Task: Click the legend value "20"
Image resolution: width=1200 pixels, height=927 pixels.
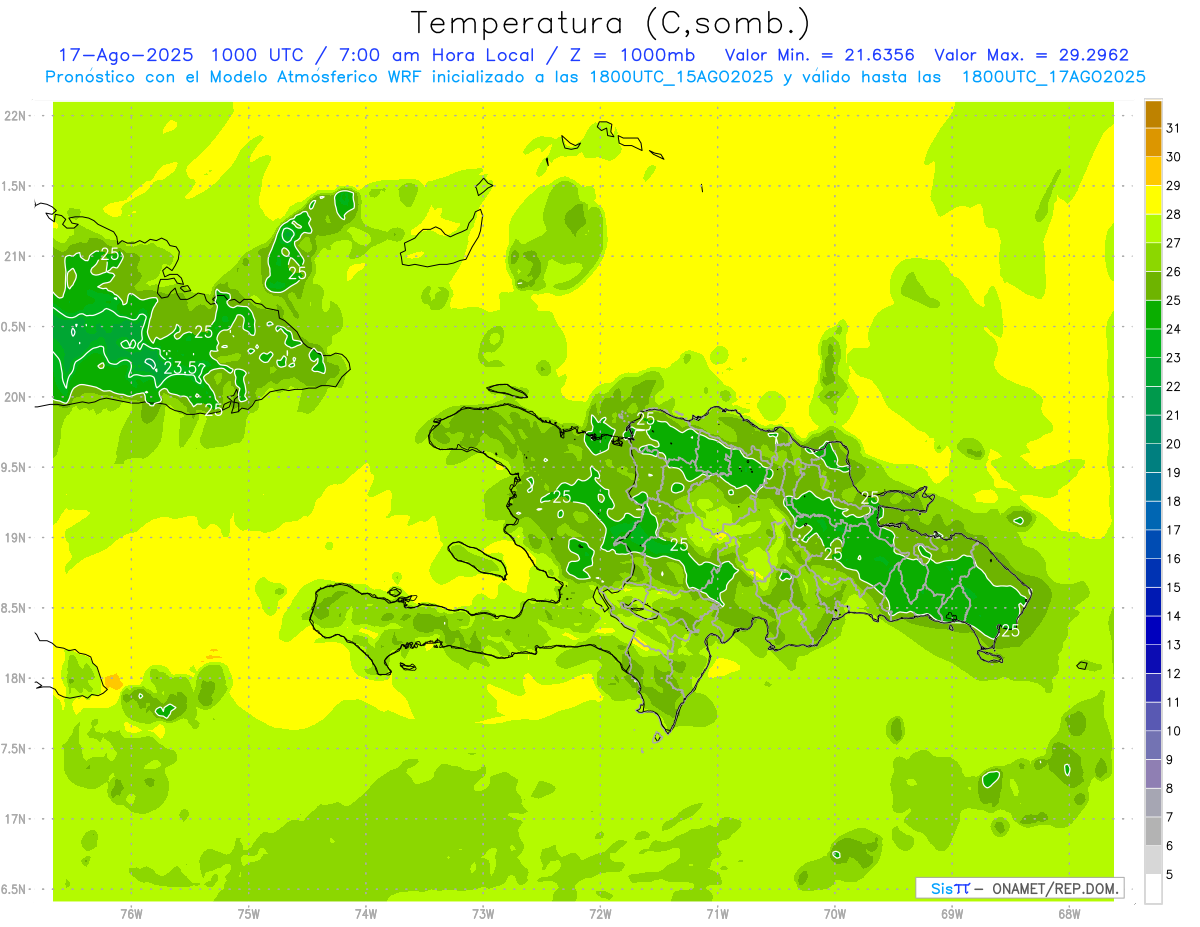Action: (1174, 444)
